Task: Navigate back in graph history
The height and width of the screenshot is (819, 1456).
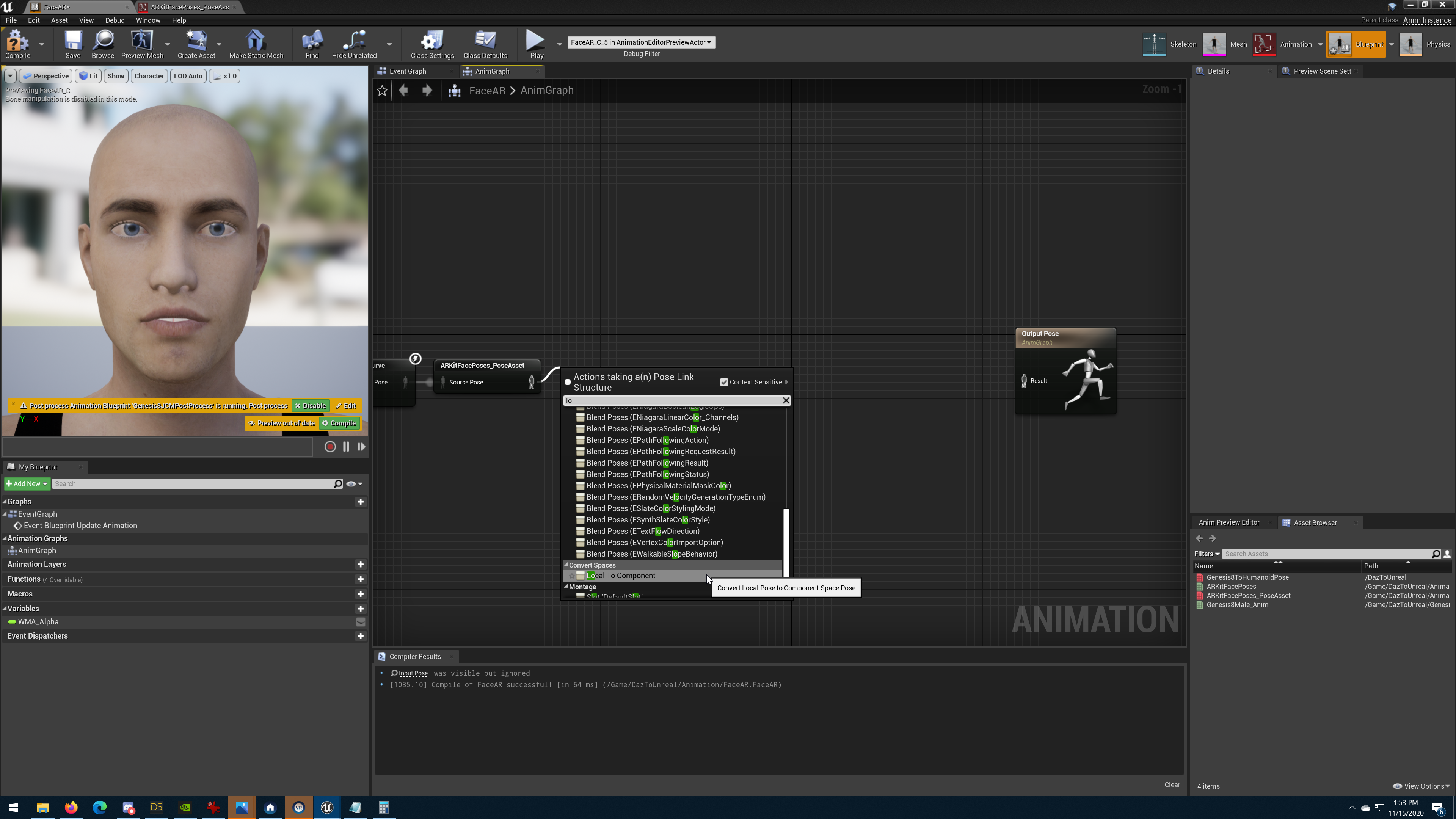Action: click(x=403, y=91)
